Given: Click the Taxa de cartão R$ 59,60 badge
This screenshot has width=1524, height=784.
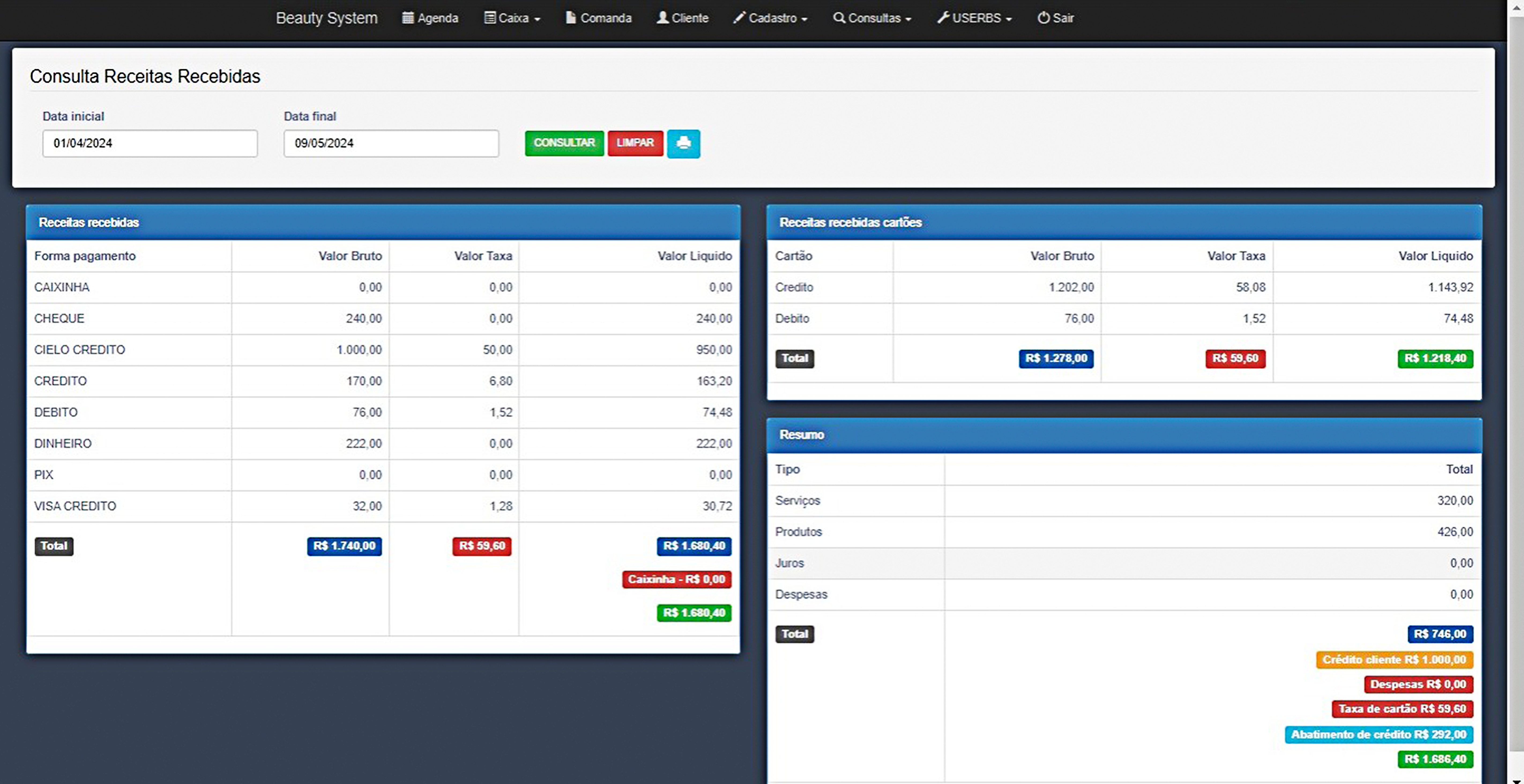Looking at the screenshot, I should tap(1402, 709).
